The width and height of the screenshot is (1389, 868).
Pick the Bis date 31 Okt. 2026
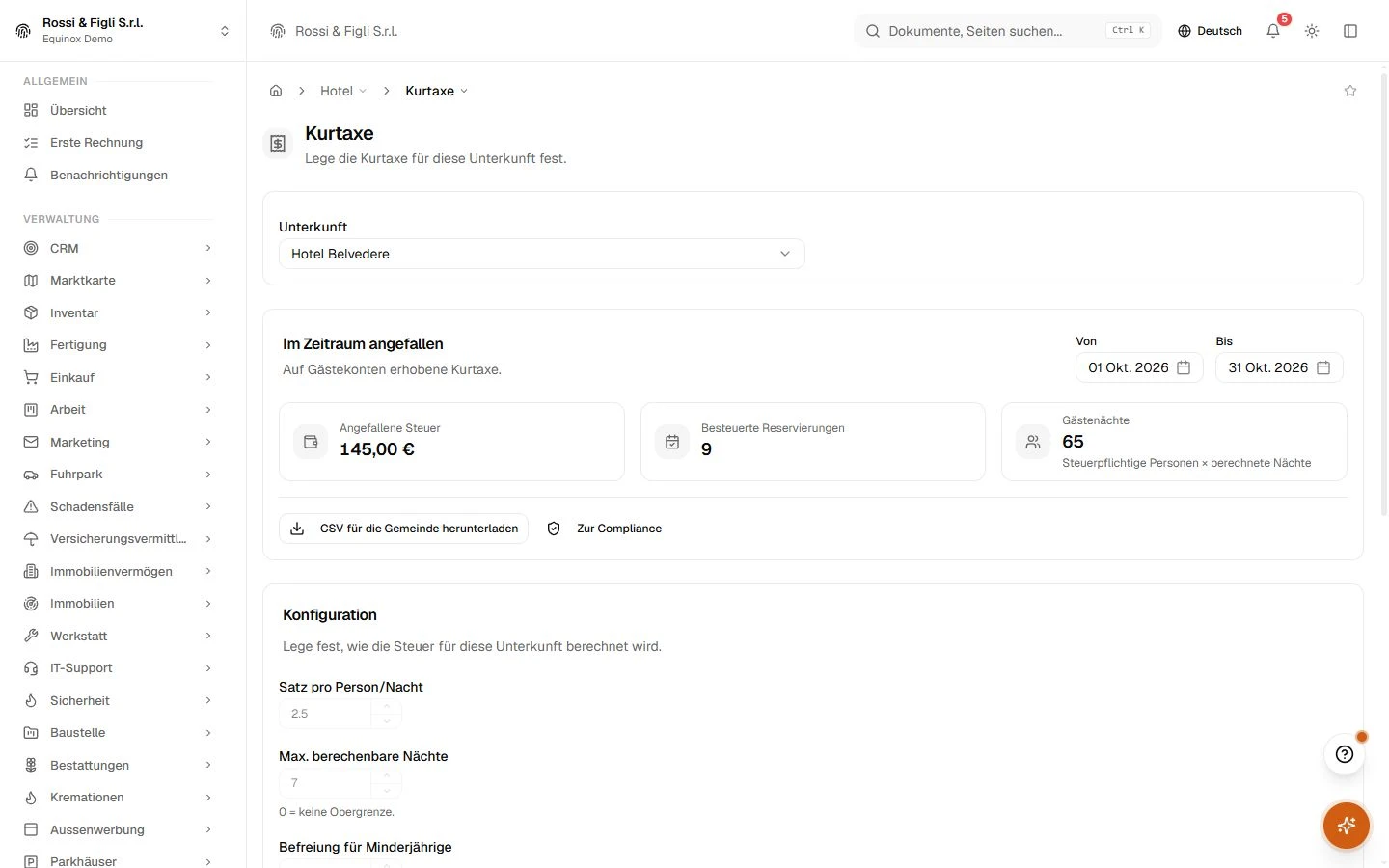[1279, 367]
